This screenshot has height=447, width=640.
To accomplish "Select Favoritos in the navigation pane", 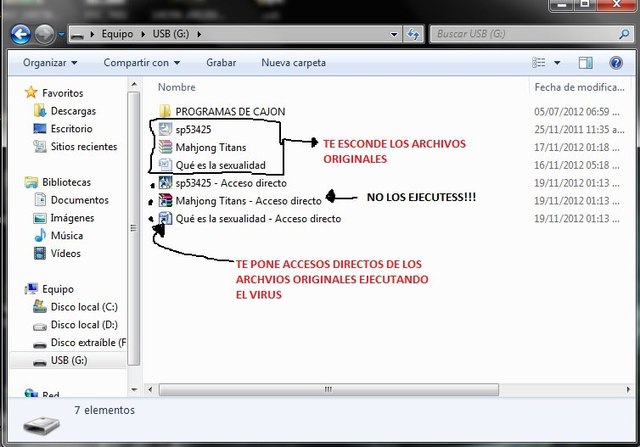I will coord(62,93).
